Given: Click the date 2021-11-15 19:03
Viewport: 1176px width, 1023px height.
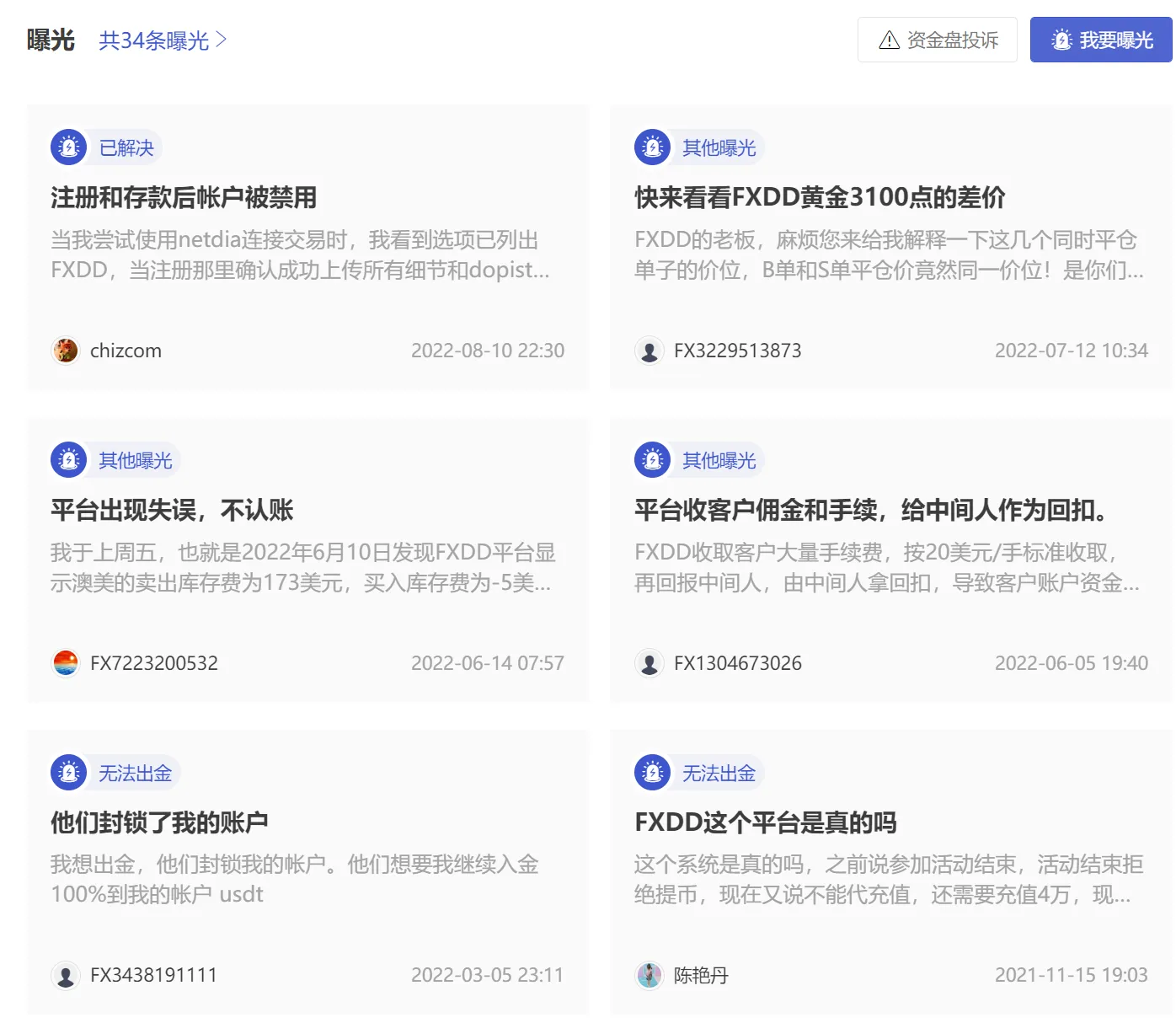Looking at the screenshot, I should [1072, 975].
